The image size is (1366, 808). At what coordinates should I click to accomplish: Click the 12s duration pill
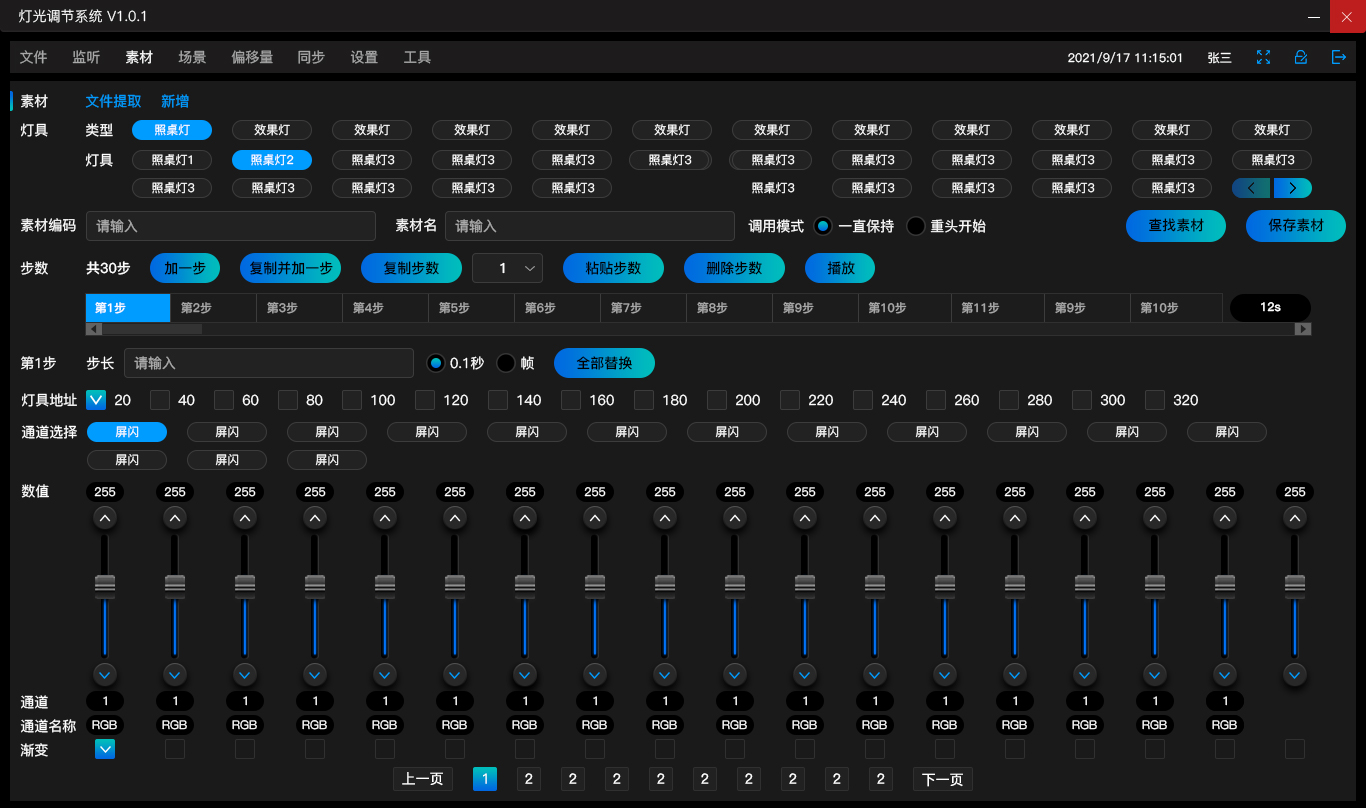(x=1270, y=307)
